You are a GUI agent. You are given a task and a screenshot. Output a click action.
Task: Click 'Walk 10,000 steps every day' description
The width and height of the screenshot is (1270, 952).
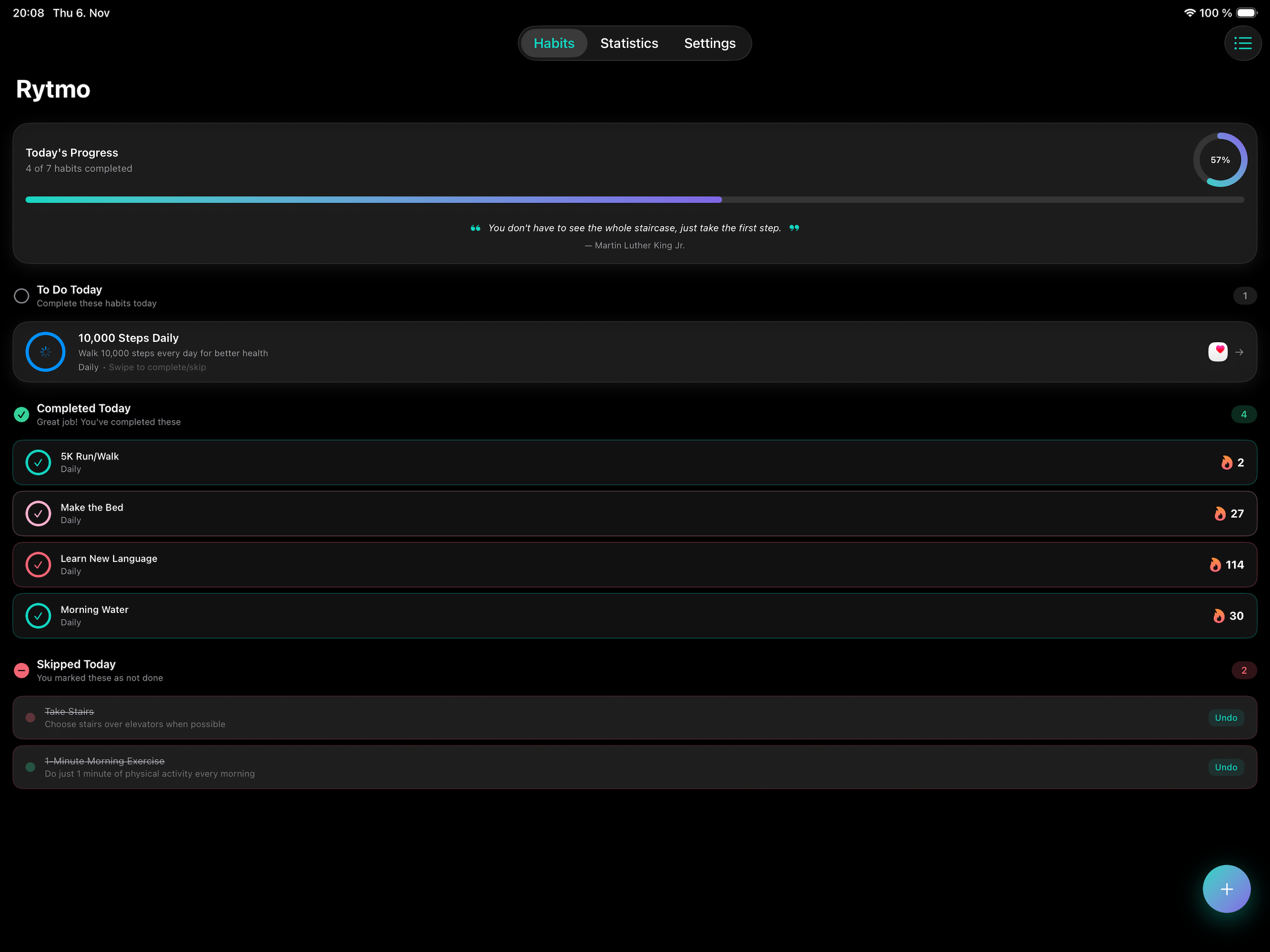click(x=173, y=353)
